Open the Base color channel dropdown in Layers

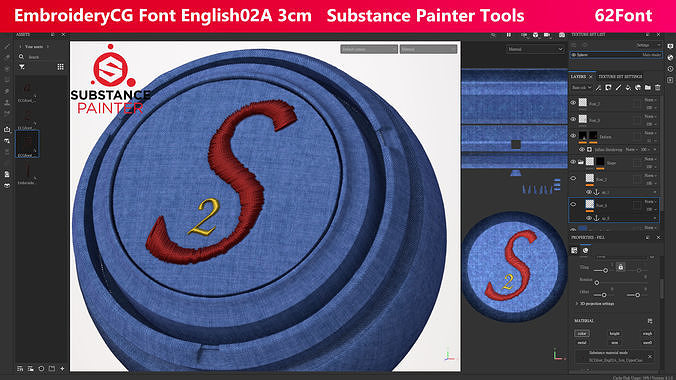point(582,88)
